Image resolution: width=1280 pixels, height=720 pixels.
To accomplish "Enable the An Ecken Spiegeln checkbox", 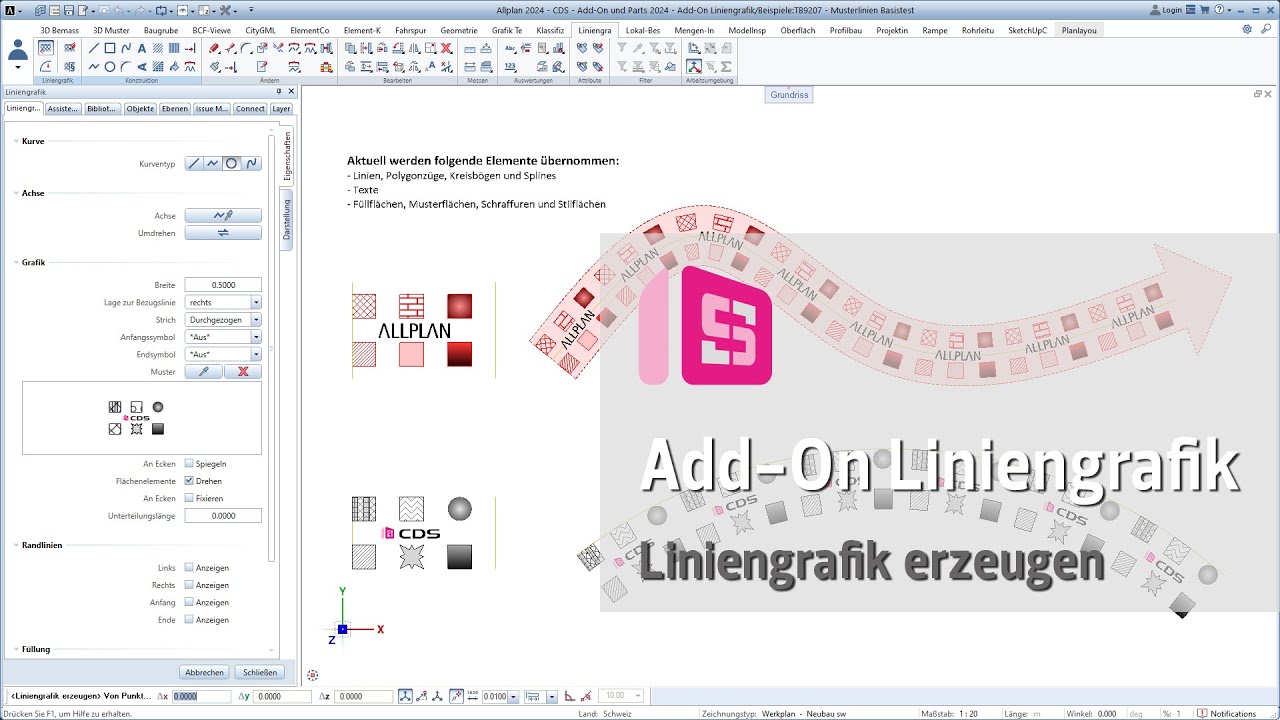I will click(x=189, y=464).
